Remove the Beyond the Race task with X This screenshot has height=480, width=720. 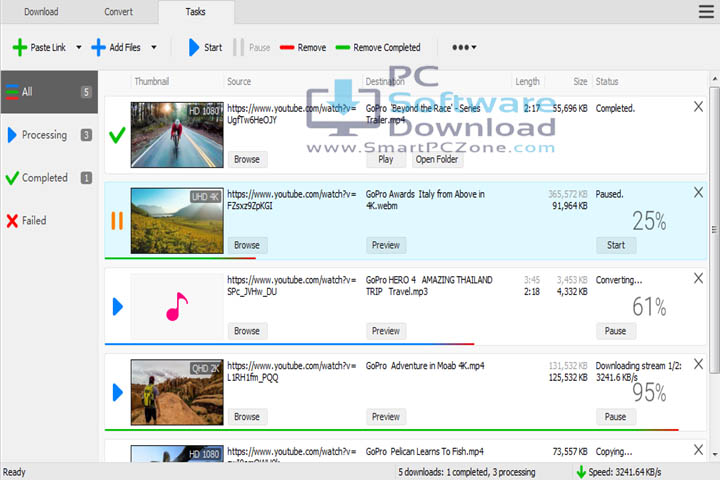coord(698,107)
